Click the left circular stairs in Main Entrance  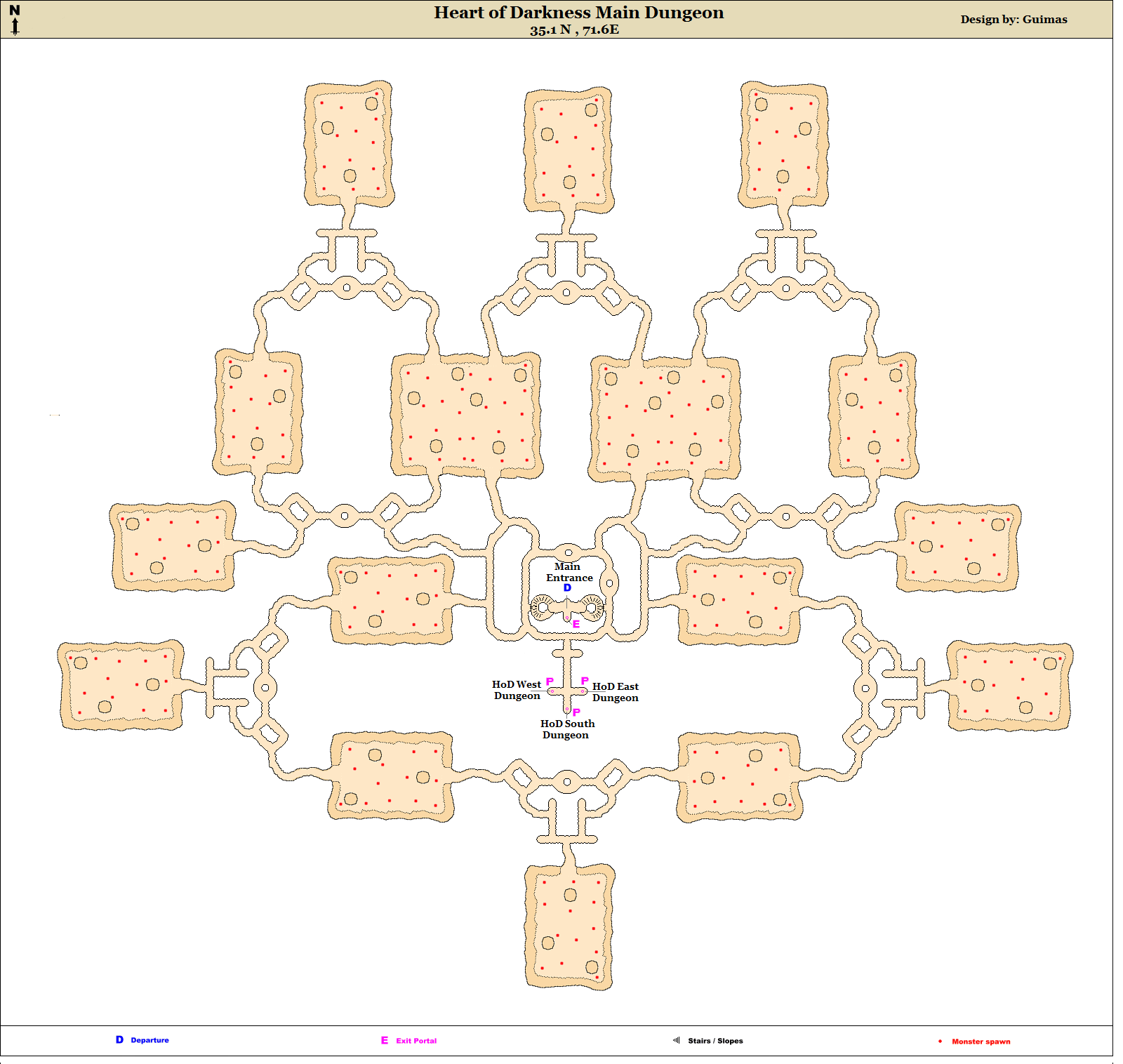point(542,607)
